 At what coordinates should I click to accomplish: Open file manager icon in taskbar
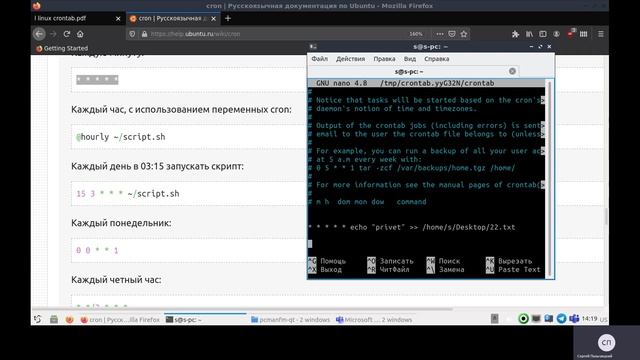[x=54, y=319]
